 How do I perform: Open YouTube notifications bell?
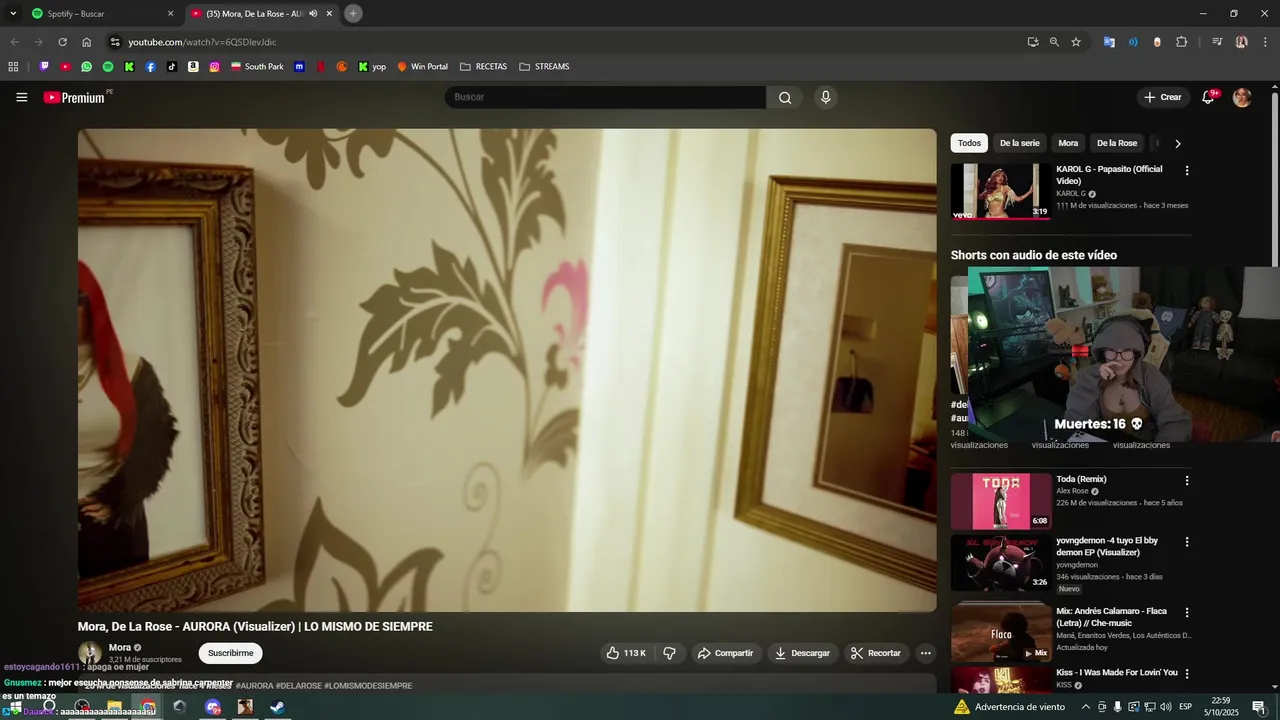pos(1208,97)
